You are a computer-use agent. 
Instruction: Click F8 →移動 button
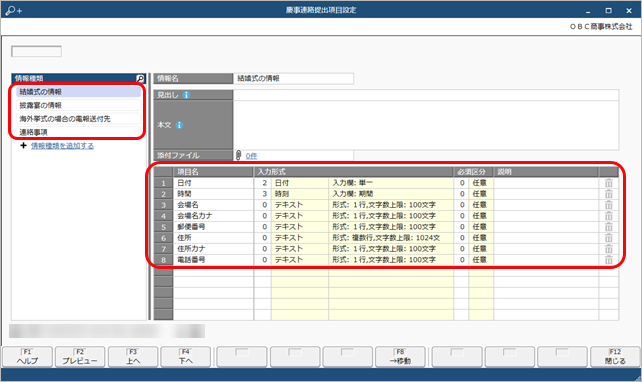tap(400, 357)
